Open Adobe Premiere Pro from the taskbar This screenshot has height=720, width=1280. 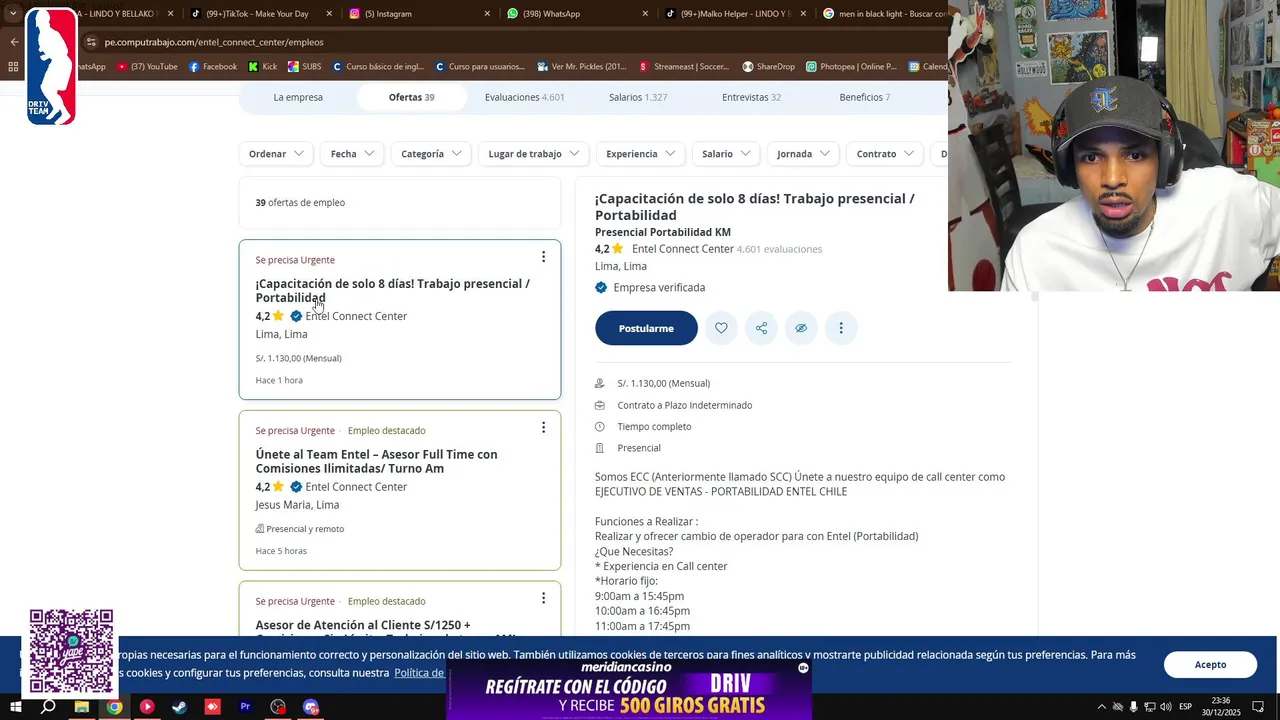[245, 707]
